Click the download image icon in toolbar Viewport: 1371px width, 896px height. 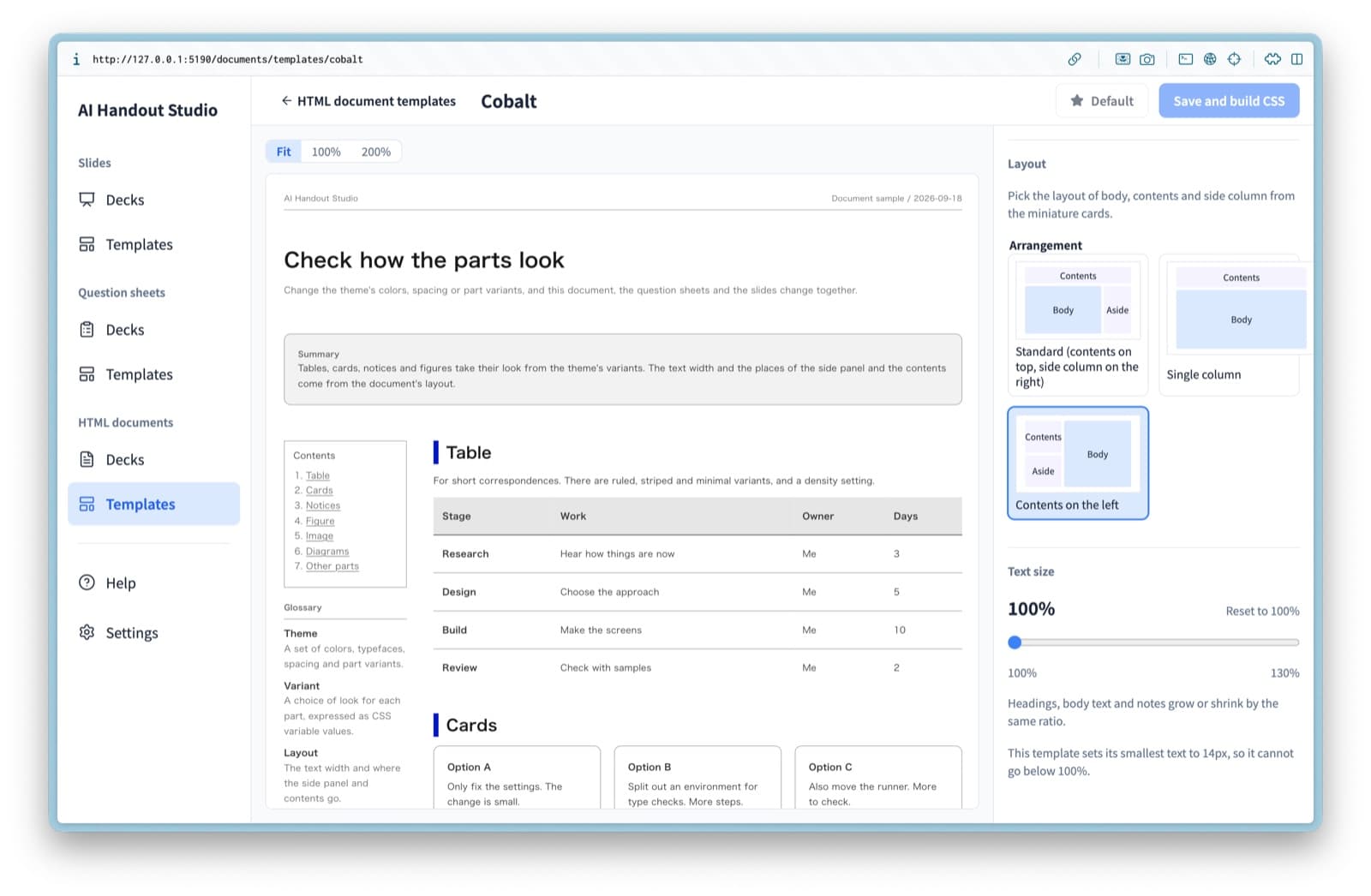[1123, 59]
